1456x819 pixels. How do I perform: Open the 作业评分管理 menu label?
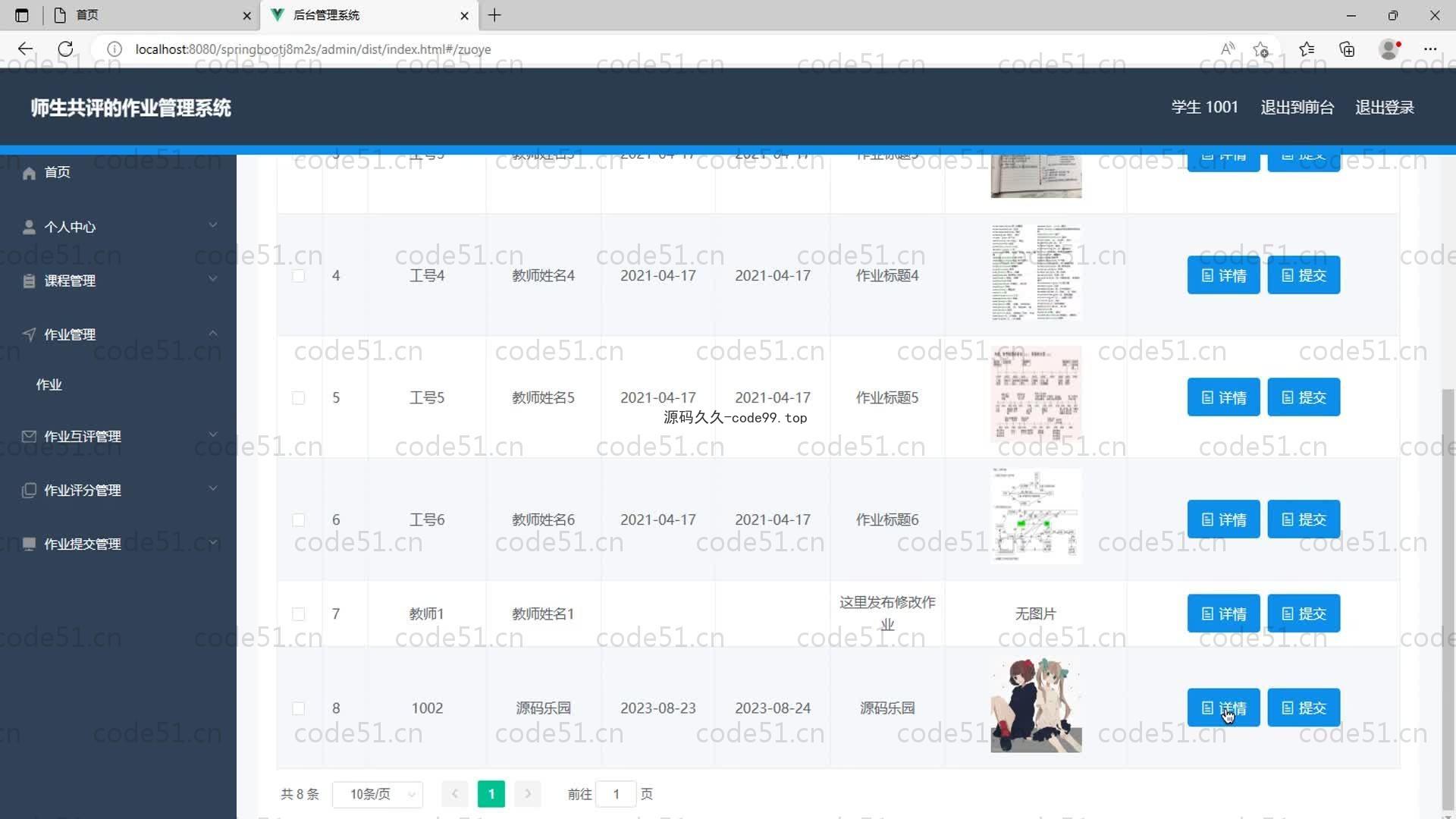tap(83, 490)
